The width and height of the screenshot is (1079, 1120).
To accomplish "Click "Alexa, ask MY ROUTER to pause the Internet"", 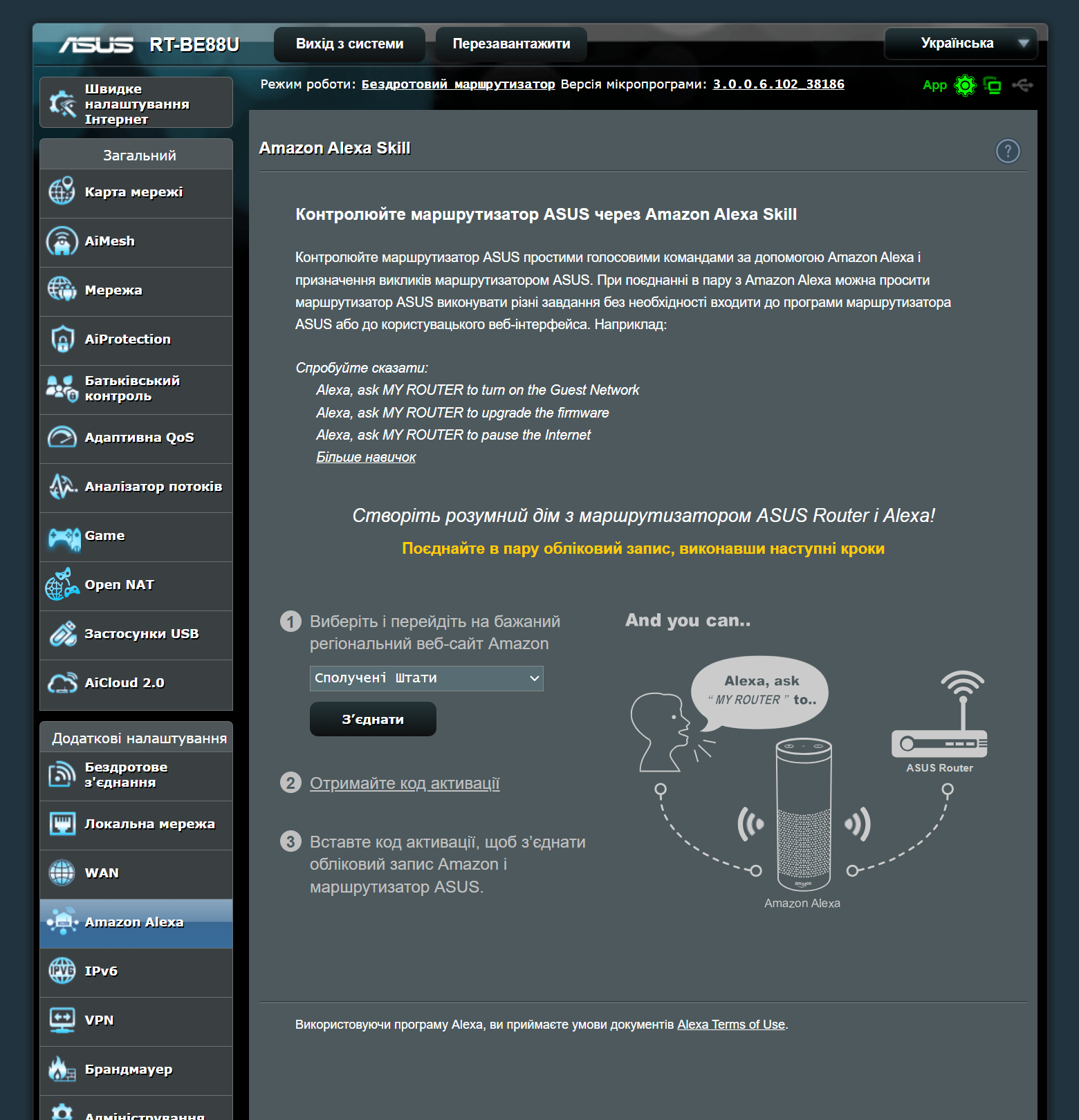I will tap(453, 435).
